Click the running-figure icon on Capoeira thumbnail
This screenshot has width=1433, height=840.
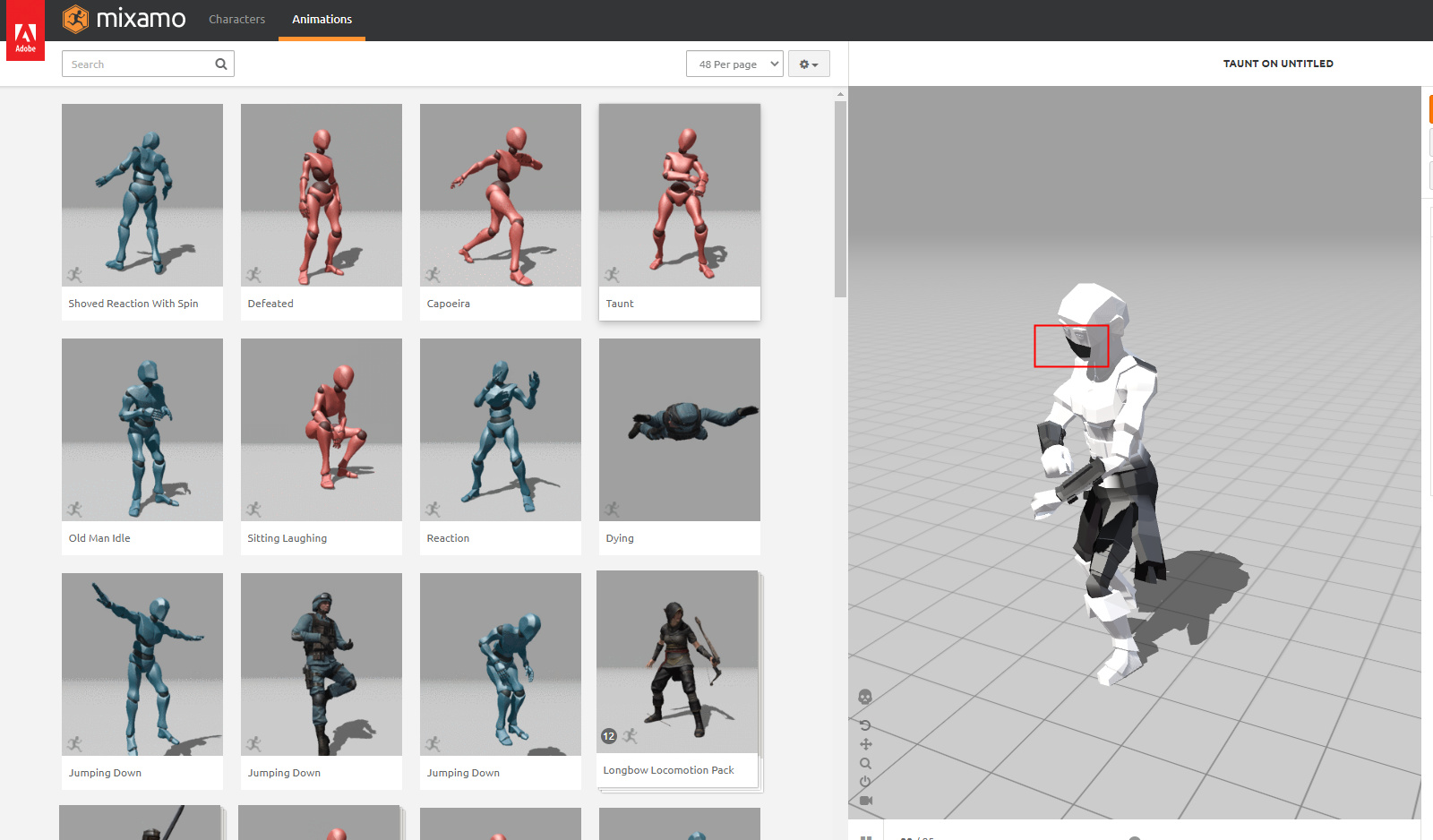click(433, 274)
